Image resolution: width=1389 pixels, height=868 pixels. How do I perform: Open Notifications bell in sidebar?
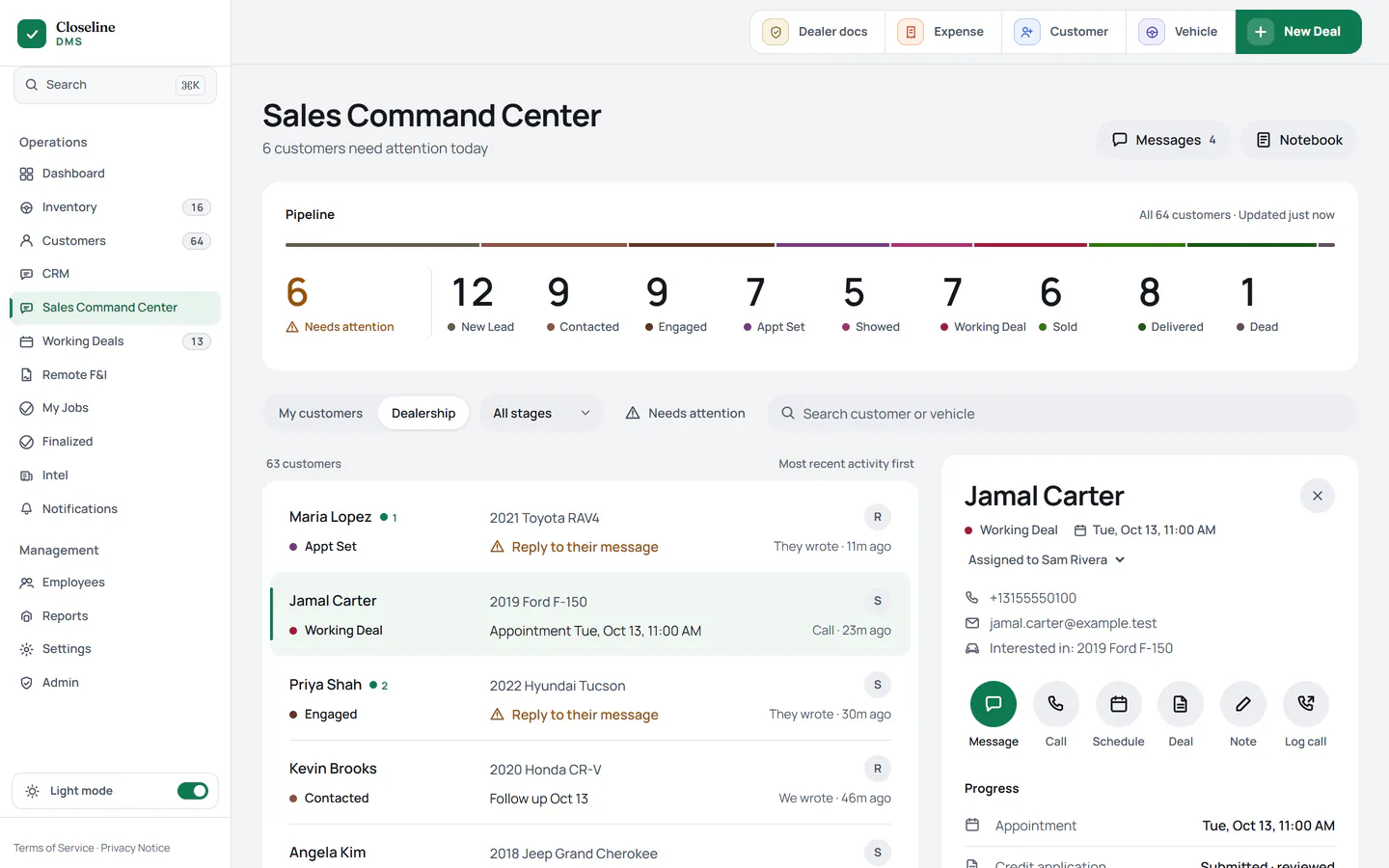coord(115,509)
